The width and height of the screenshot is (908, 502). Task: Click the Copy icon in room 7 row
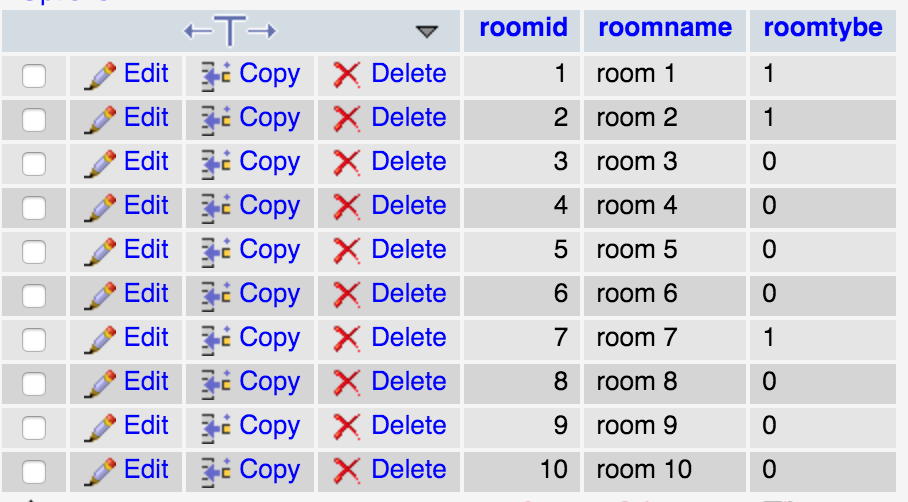[216, 340]
